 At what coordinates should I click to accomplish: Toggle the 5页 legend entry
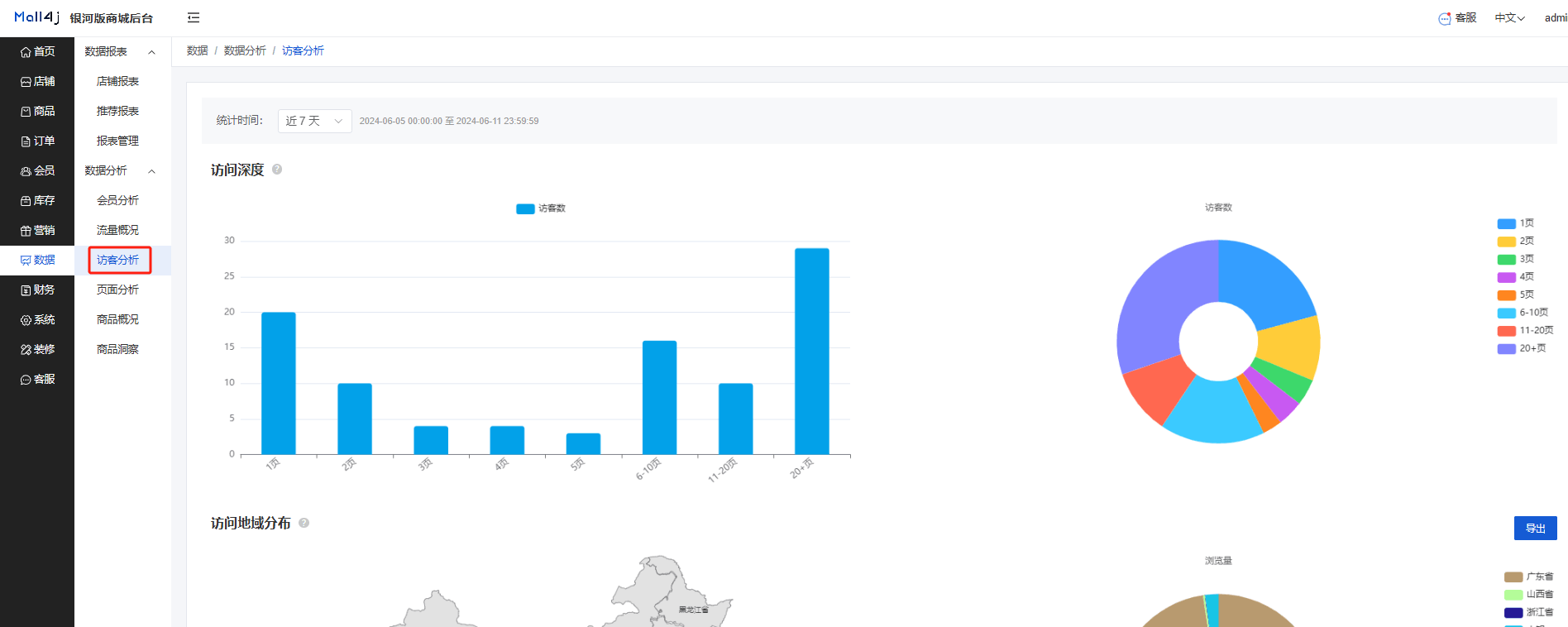click(x=1515, y=294)
